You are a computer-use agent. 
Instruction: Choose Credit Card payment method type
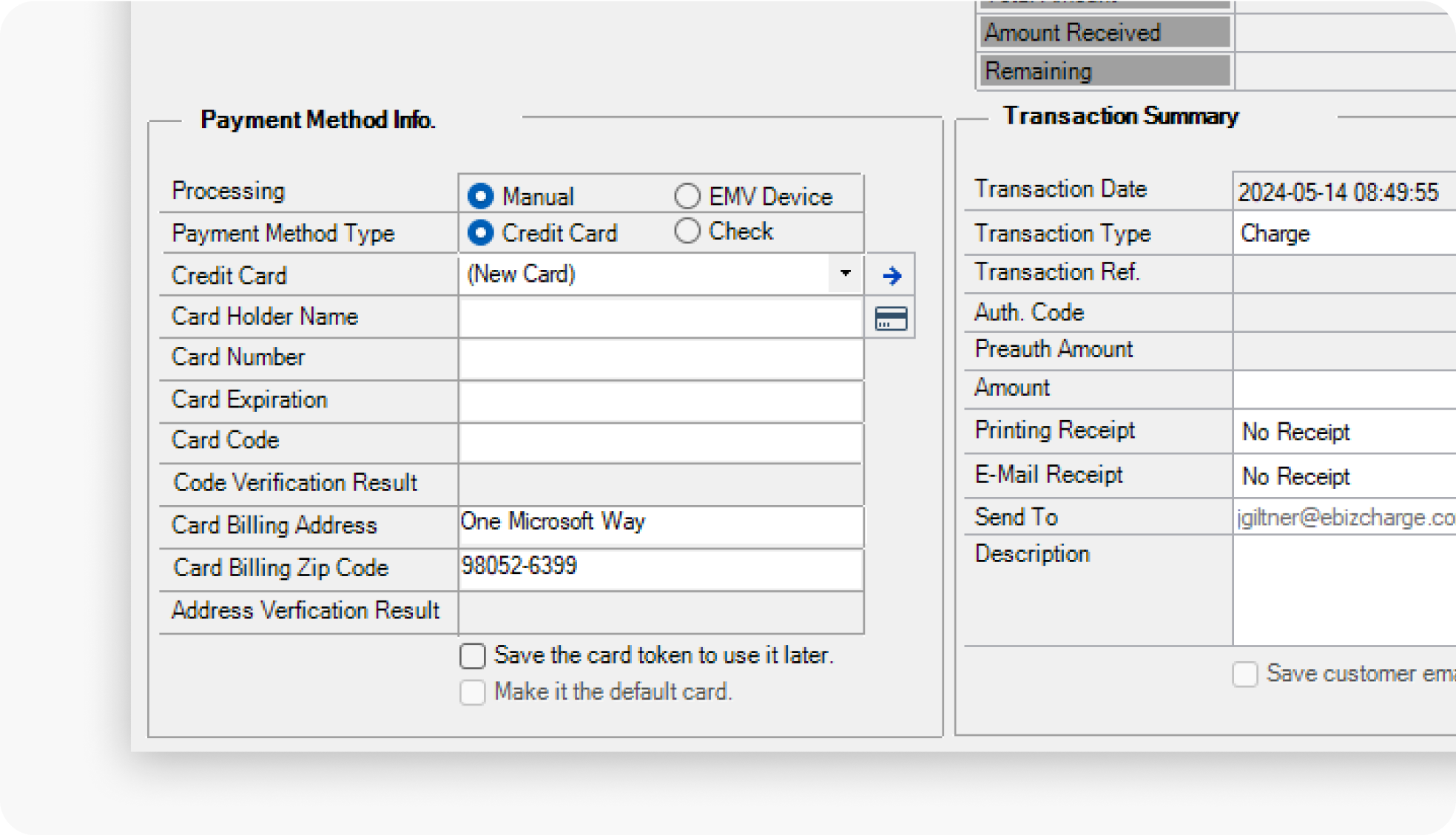pos(481,233)
